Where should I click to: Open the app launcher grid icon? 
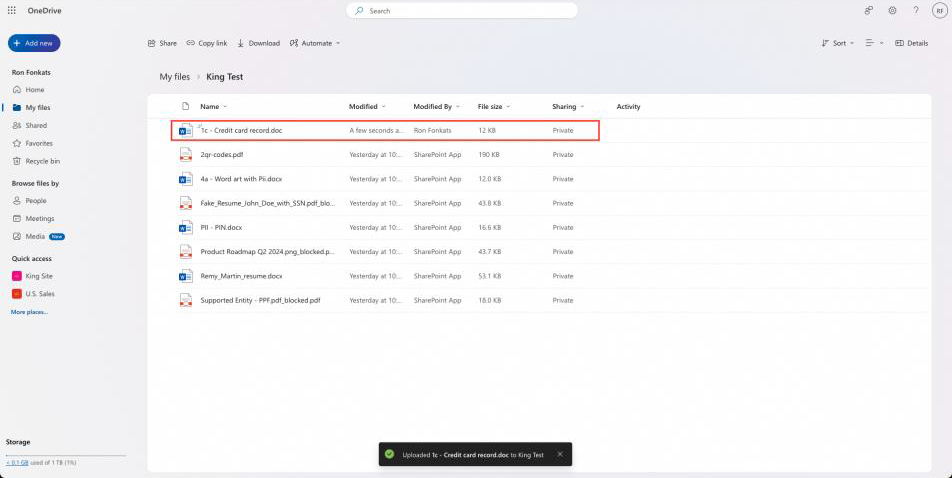[x=12, y=10]
